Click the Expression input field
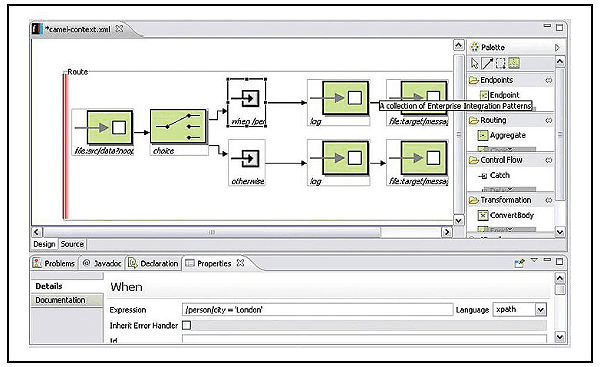Image resolution: width=600 pixels, height=367 pixels. click(x=317, y=310)
